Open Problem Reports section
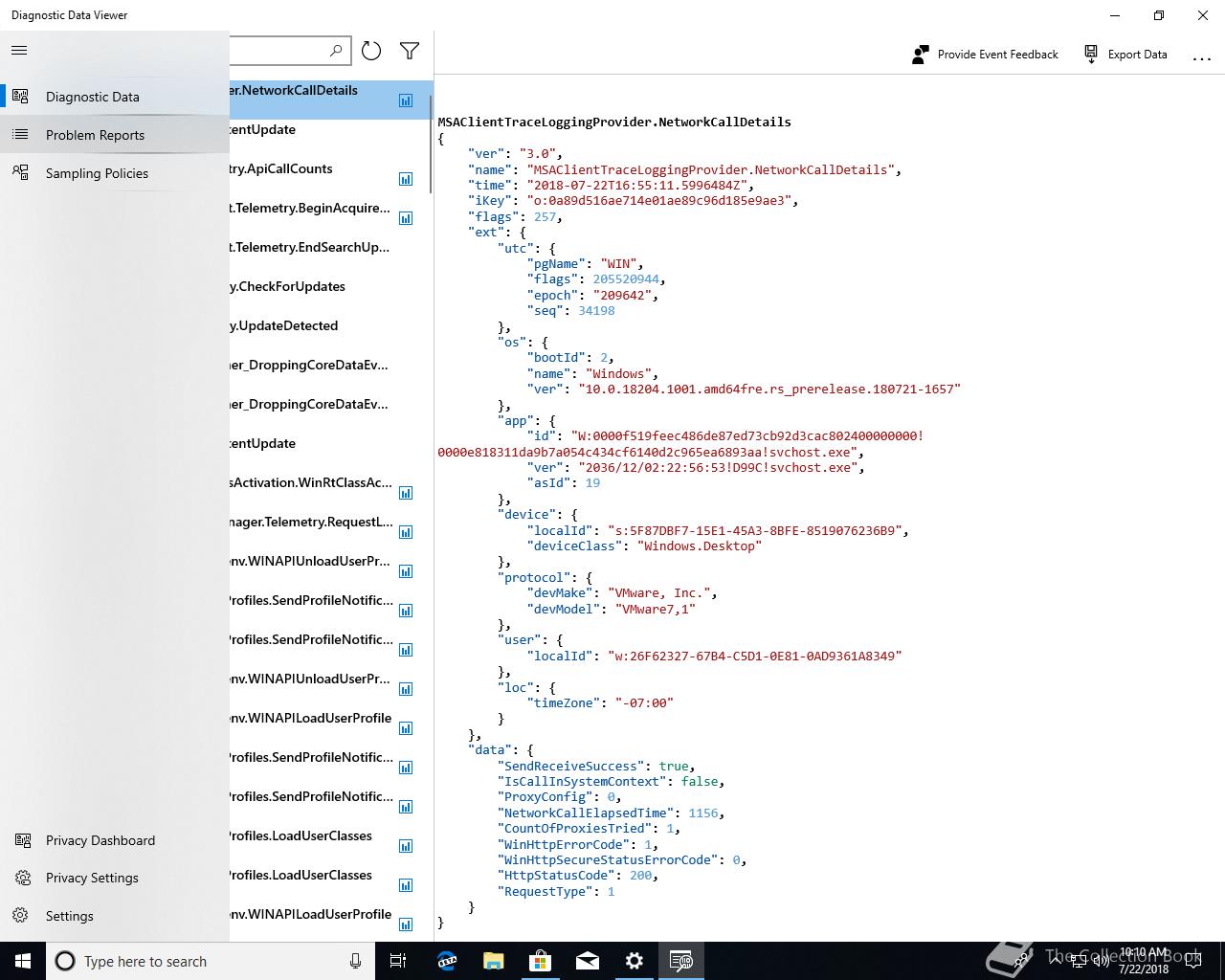 [115, 135]
